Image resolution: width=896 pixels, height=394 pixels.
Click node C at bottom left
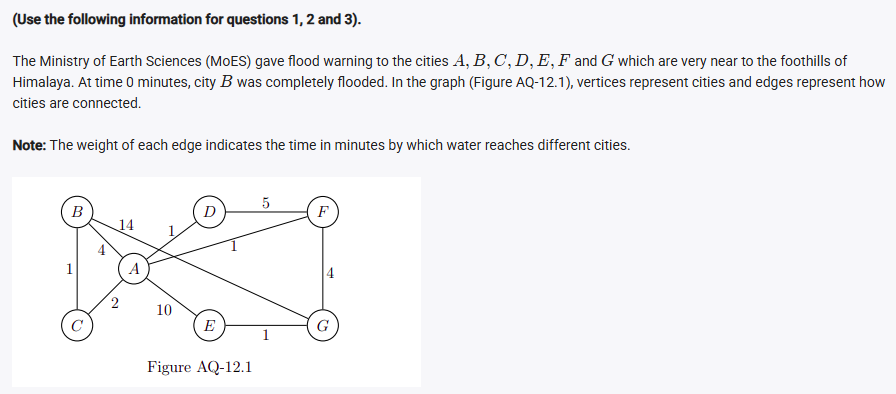coord(77,326)
